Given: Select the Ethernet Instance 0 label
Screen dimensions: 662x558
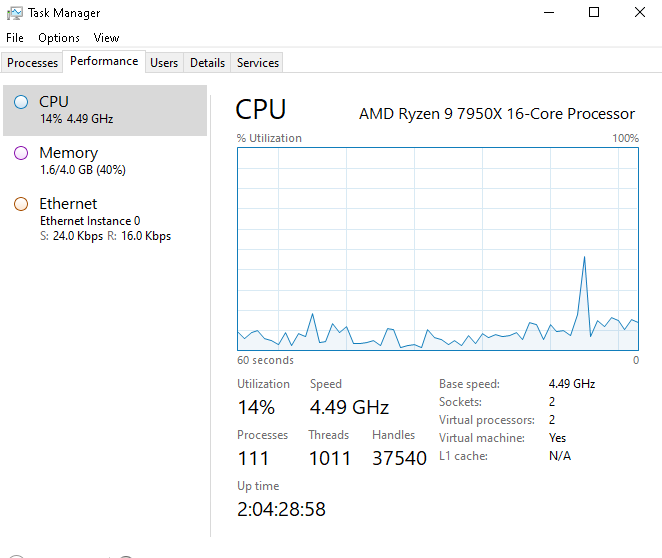Looking at the screenshot, I should 90,221.
